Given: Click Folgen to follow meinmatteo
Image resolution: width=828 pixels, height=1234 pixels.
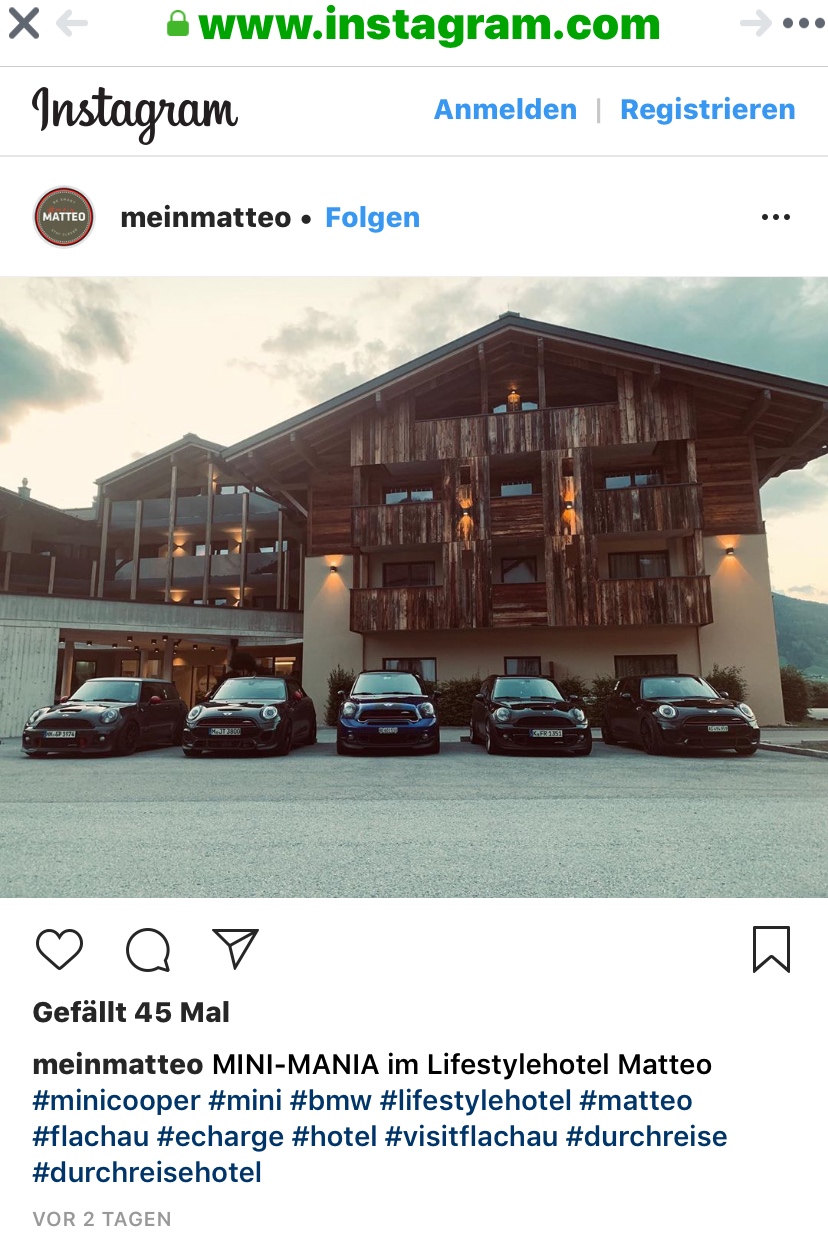Looking at the screenshot, I should click(x=372, y=218).
